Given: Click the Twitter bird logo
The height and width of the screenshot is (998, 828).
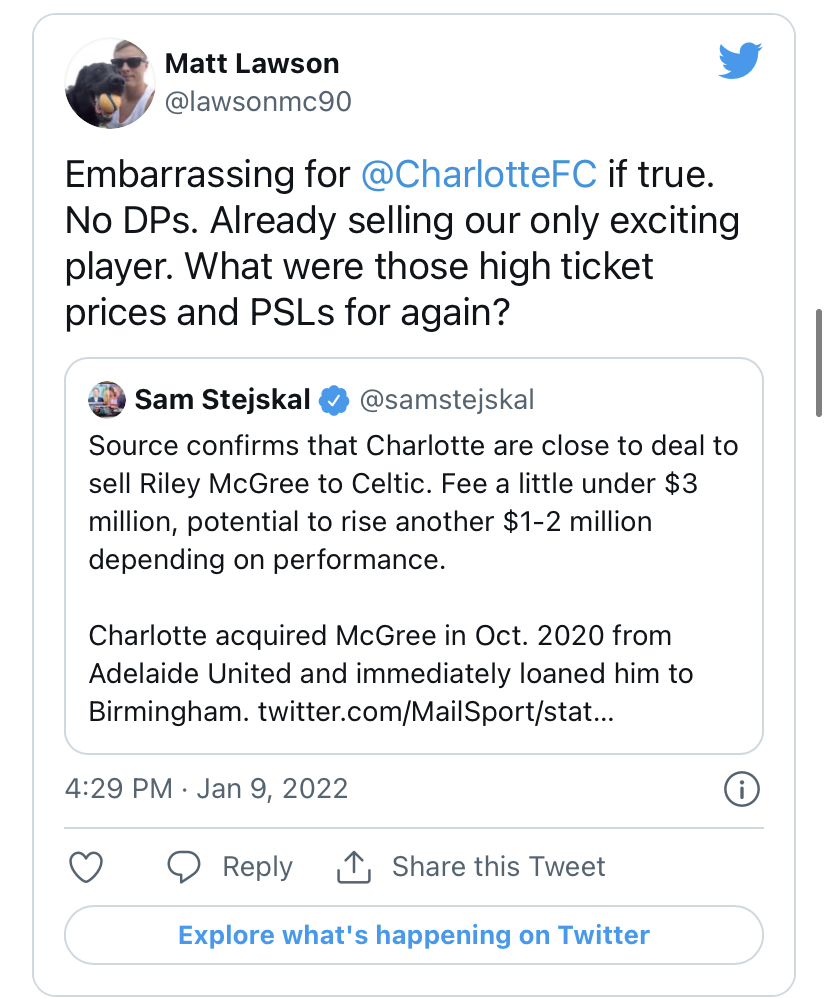Looking at the screenshot, I should click(740, 63).
